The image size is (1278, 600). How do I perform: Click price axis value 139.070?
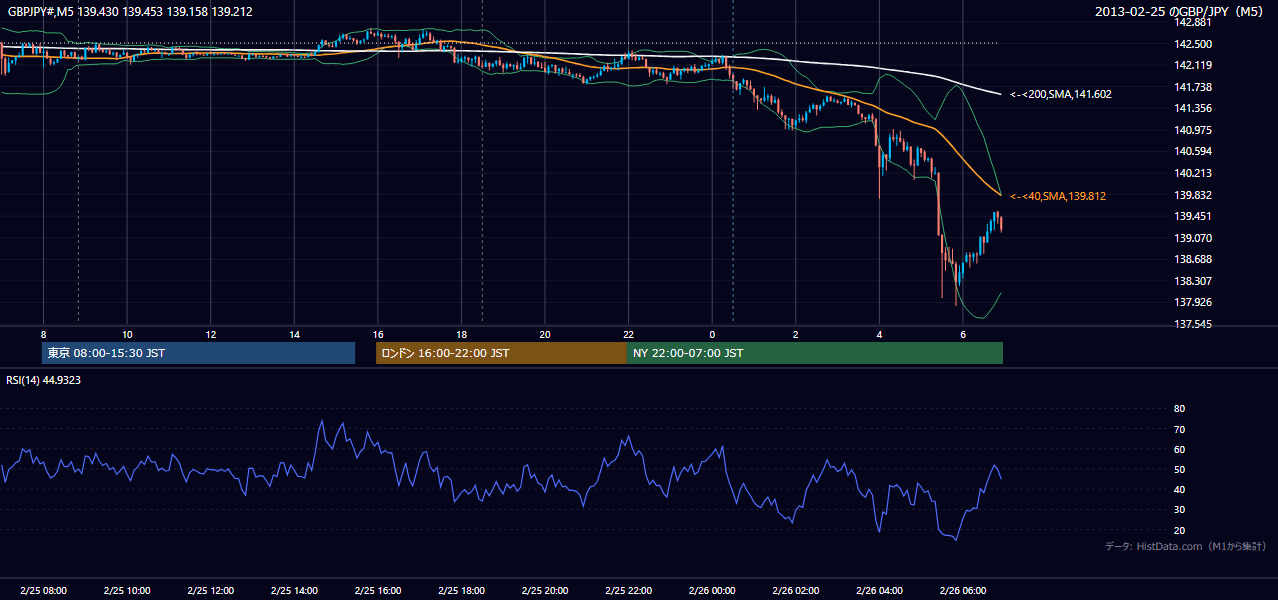[x=1192, y=238]
